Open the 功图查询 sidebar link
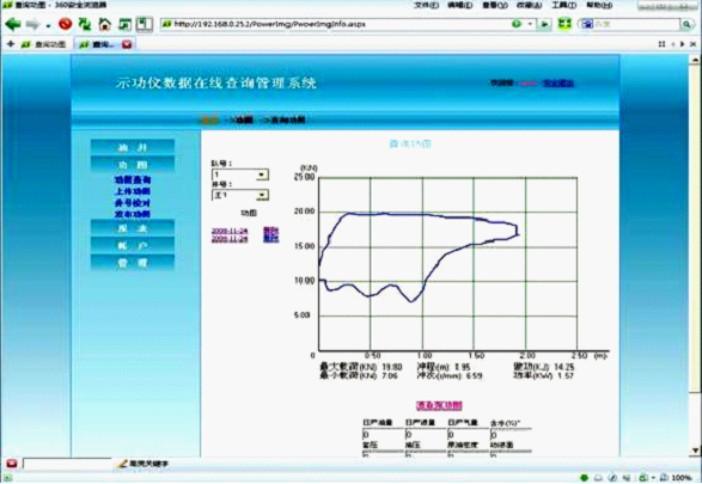 133,180
